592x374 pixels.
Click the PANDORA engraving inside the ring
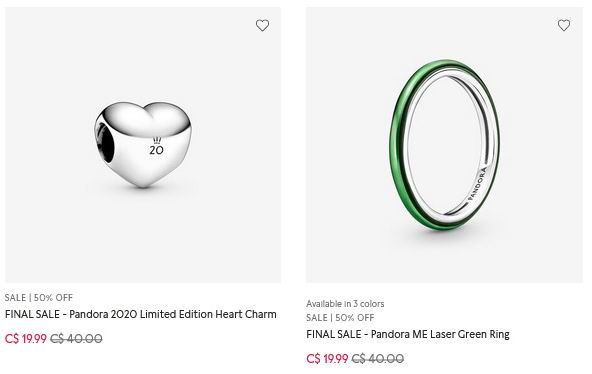pyautogui.click(x=478, y=184)
